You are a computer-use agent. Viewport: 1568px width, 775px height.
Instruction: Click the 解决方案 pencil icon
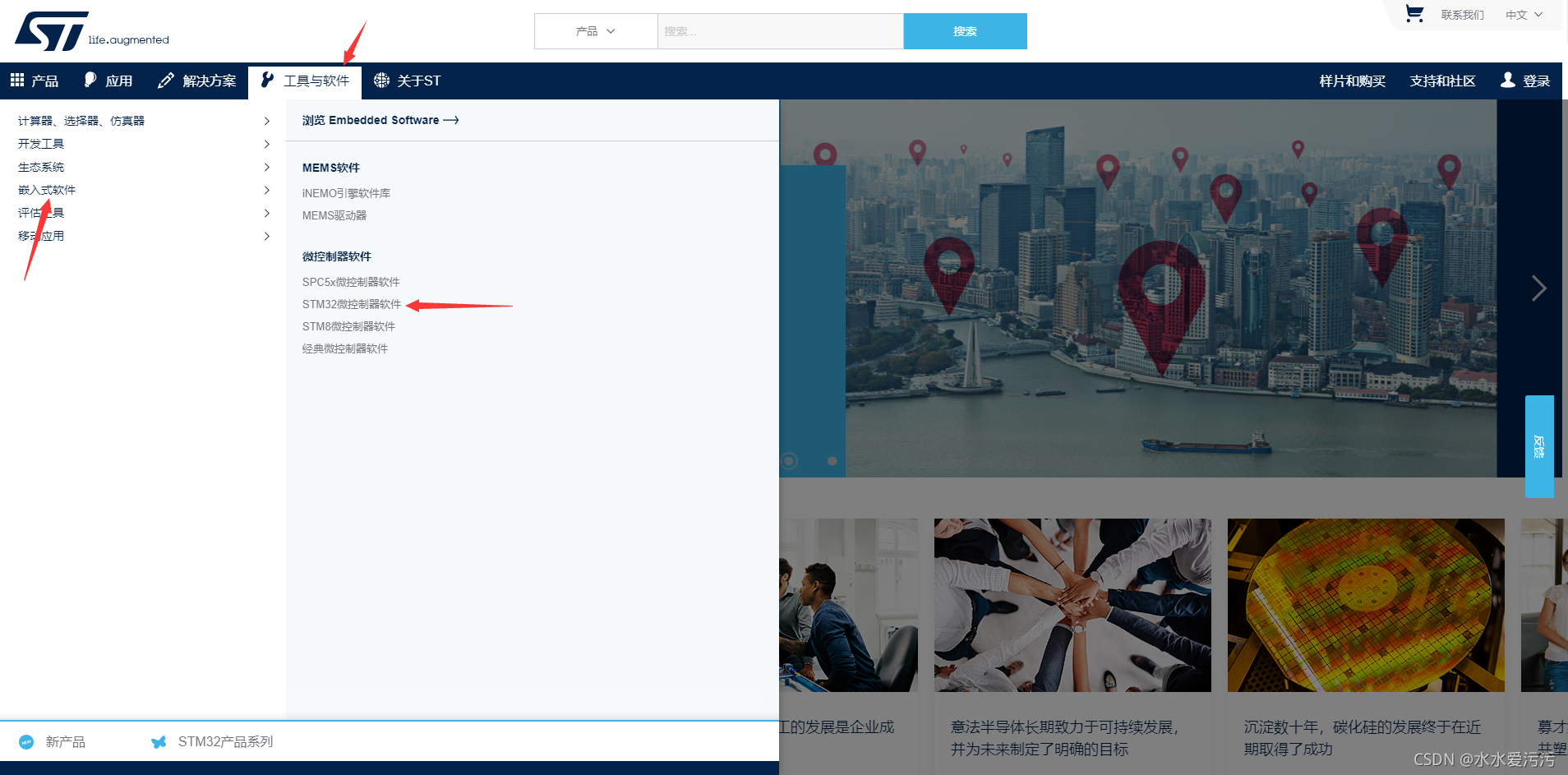pyautogui.click(x=166, y=80)
